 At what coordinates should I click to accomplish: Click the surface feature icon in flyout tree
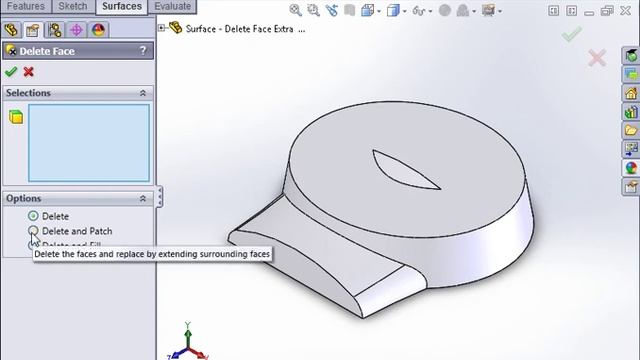coord(176,28)
